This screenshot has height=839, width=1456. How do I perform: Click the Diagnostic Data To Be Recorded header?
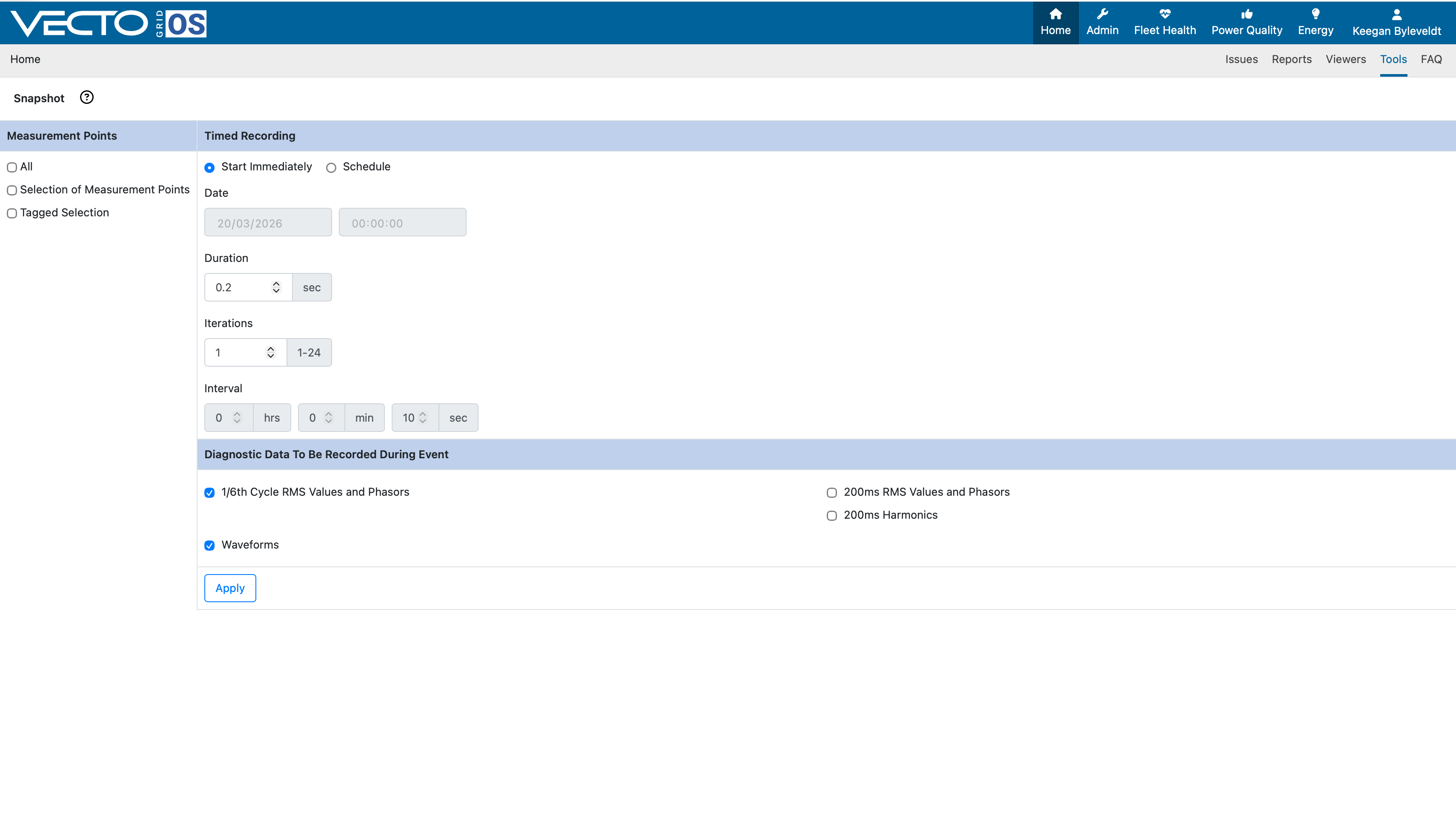826,454
